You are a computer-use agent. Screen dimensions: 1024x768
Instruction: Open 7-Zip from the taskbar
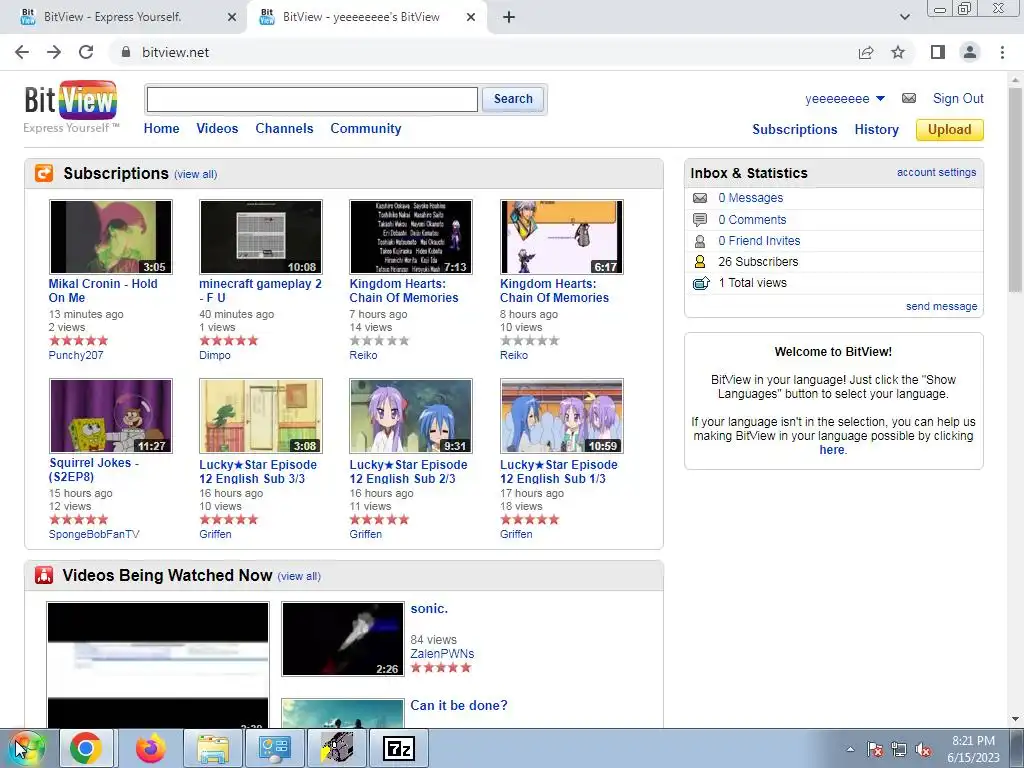click(x=399, y=748)
